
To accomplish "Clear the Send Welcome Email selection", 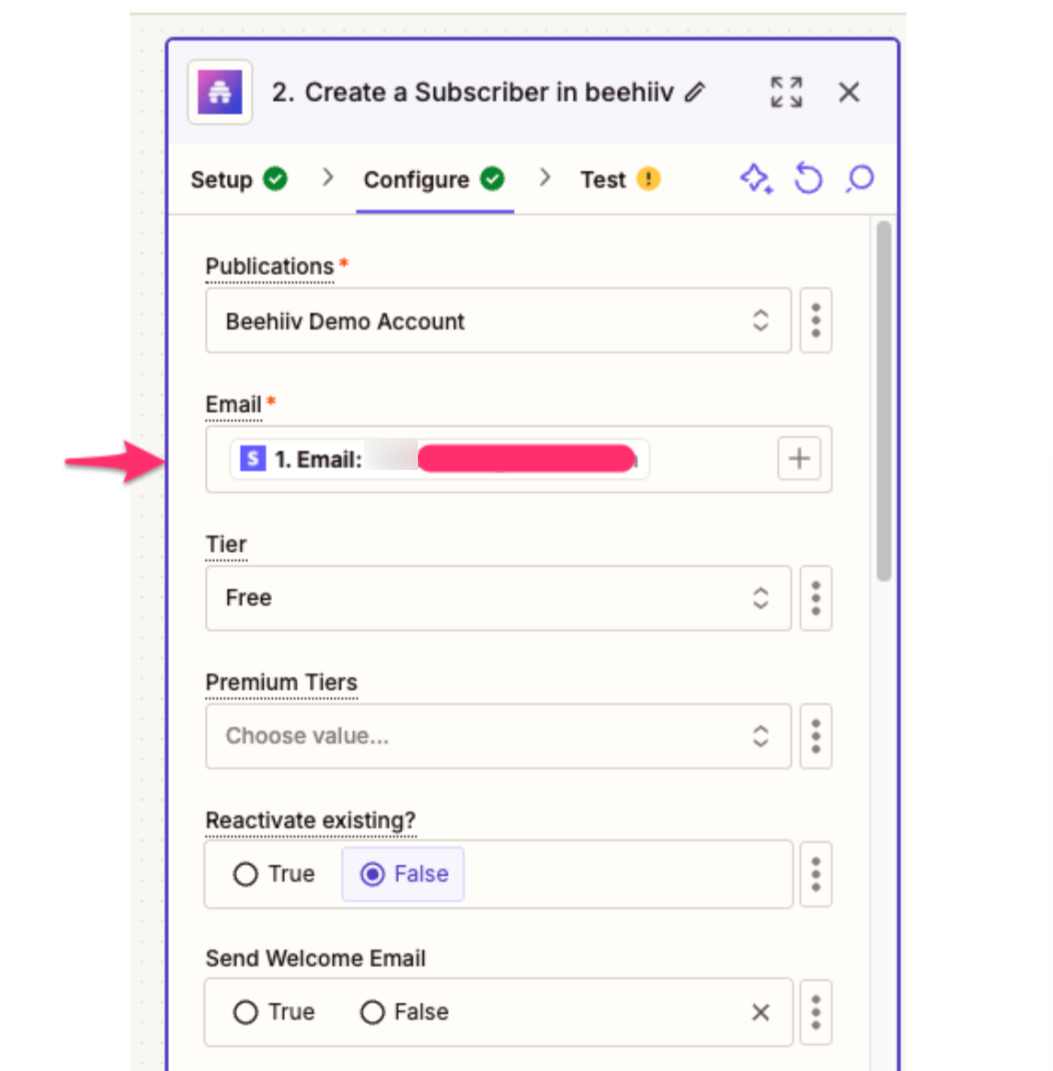I will tap(761, 1013).
